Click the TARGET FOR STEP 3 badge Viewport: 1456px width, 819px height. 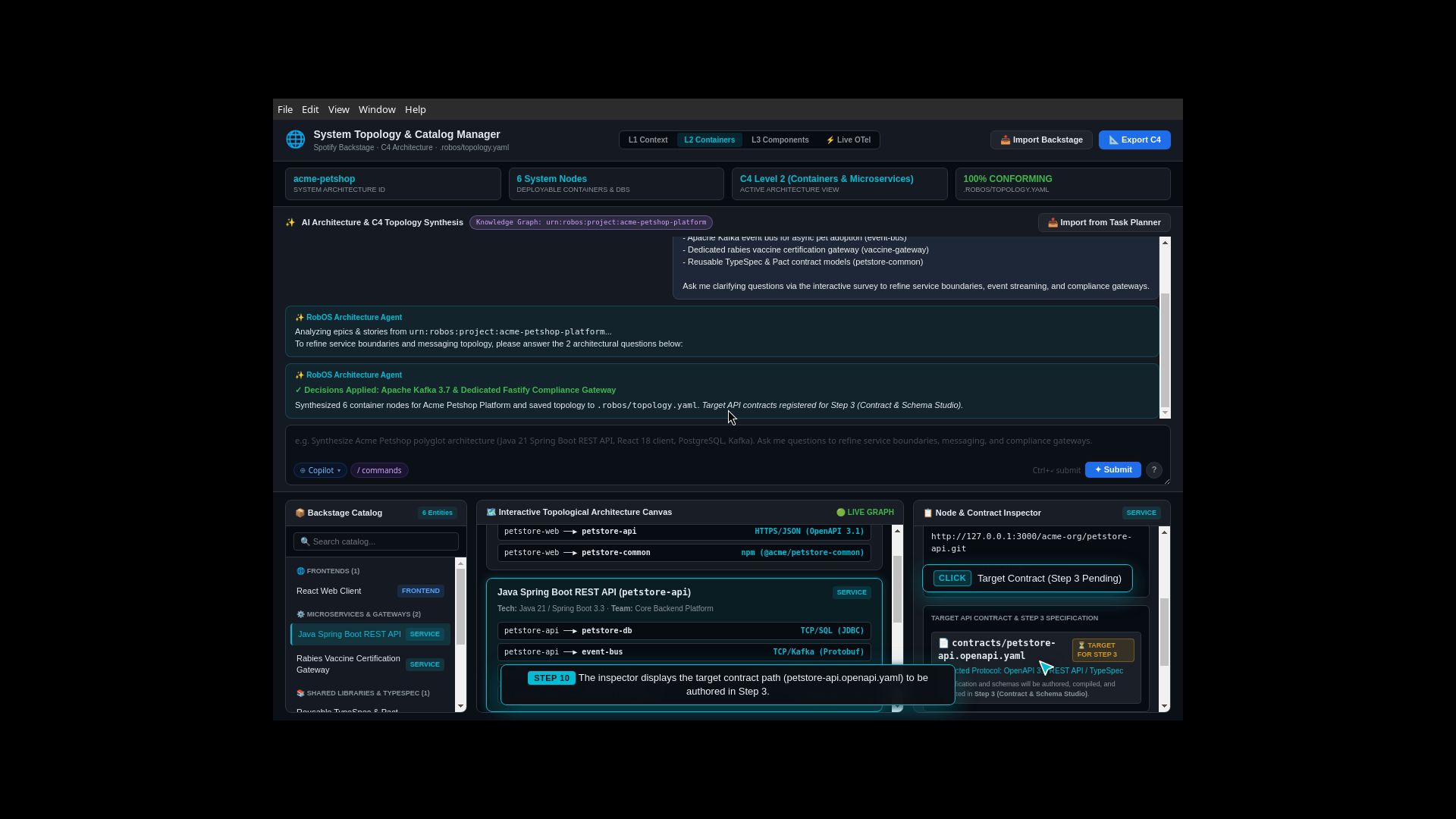(1103, 651)
